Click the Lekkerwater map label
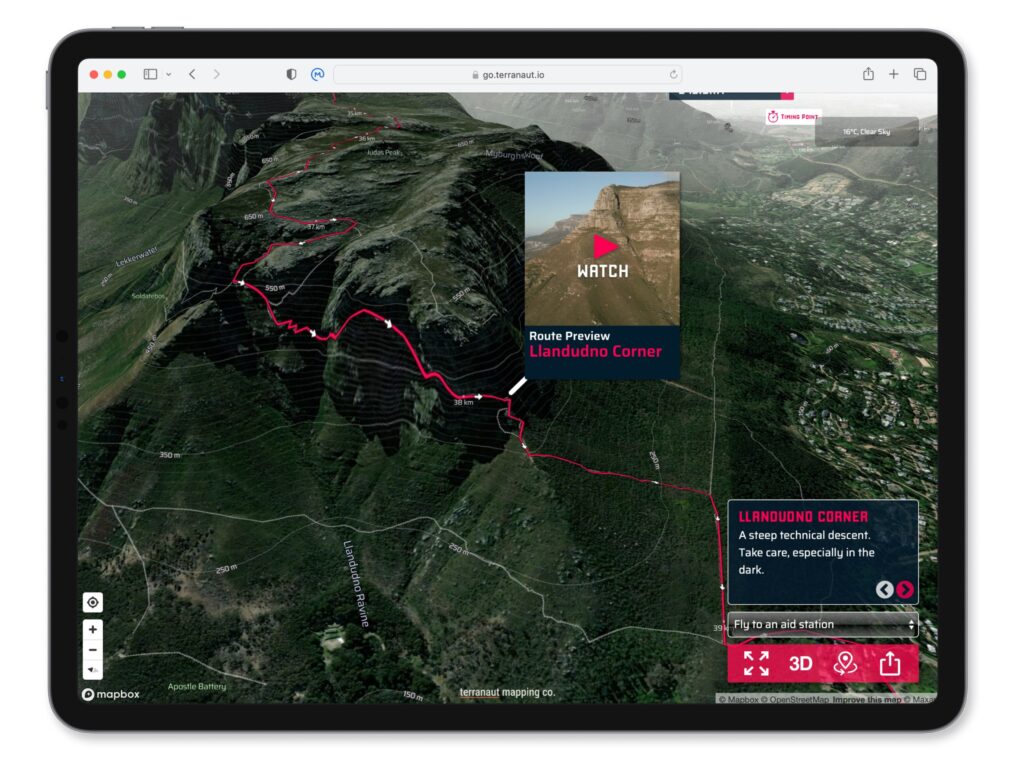This screenshot has height=774, width=1024. (136, 256)
